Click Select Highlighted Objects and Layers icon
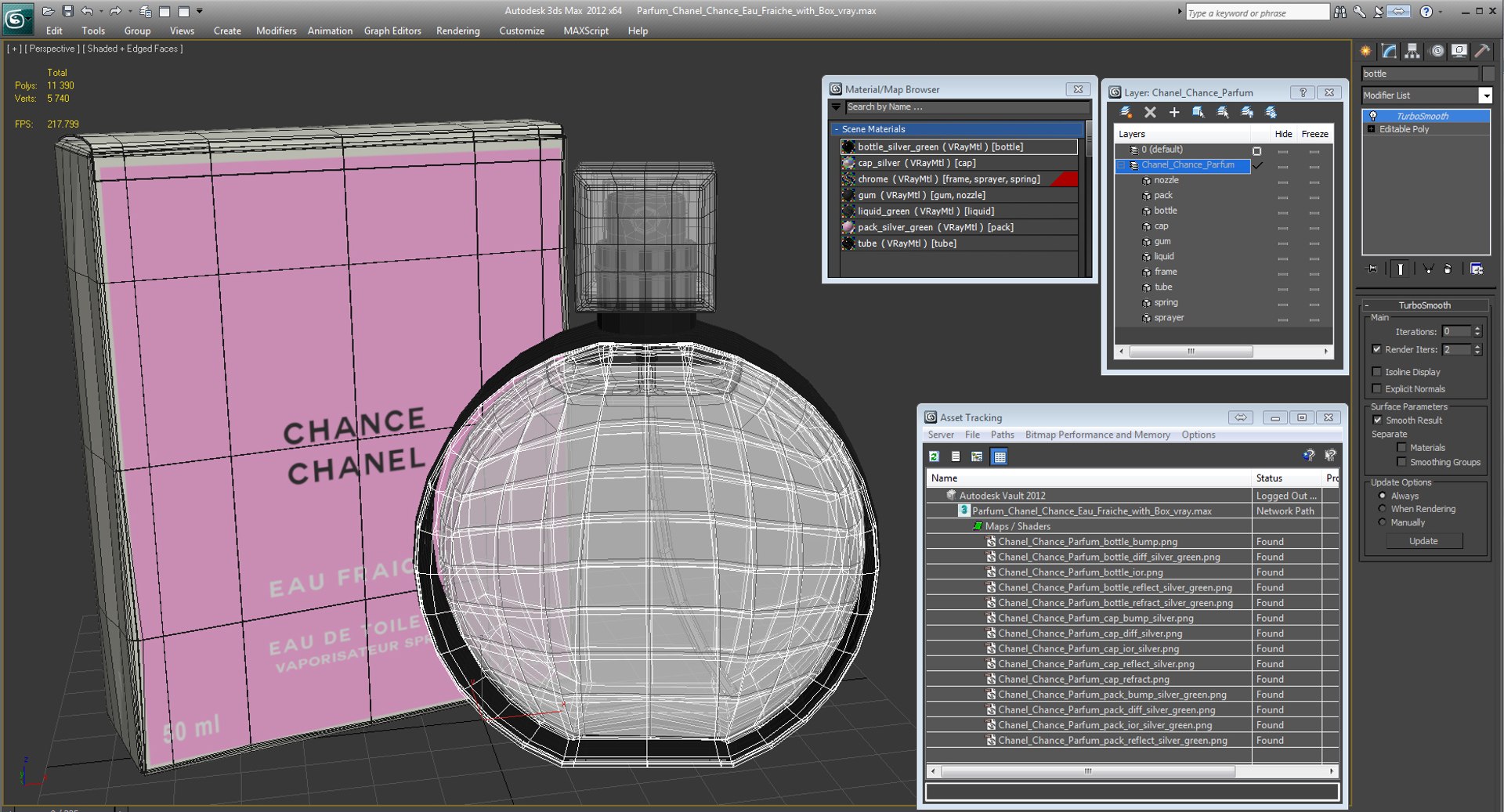Image resolution: width=1504 pixels, height=812 pixels. point(1198,113)
